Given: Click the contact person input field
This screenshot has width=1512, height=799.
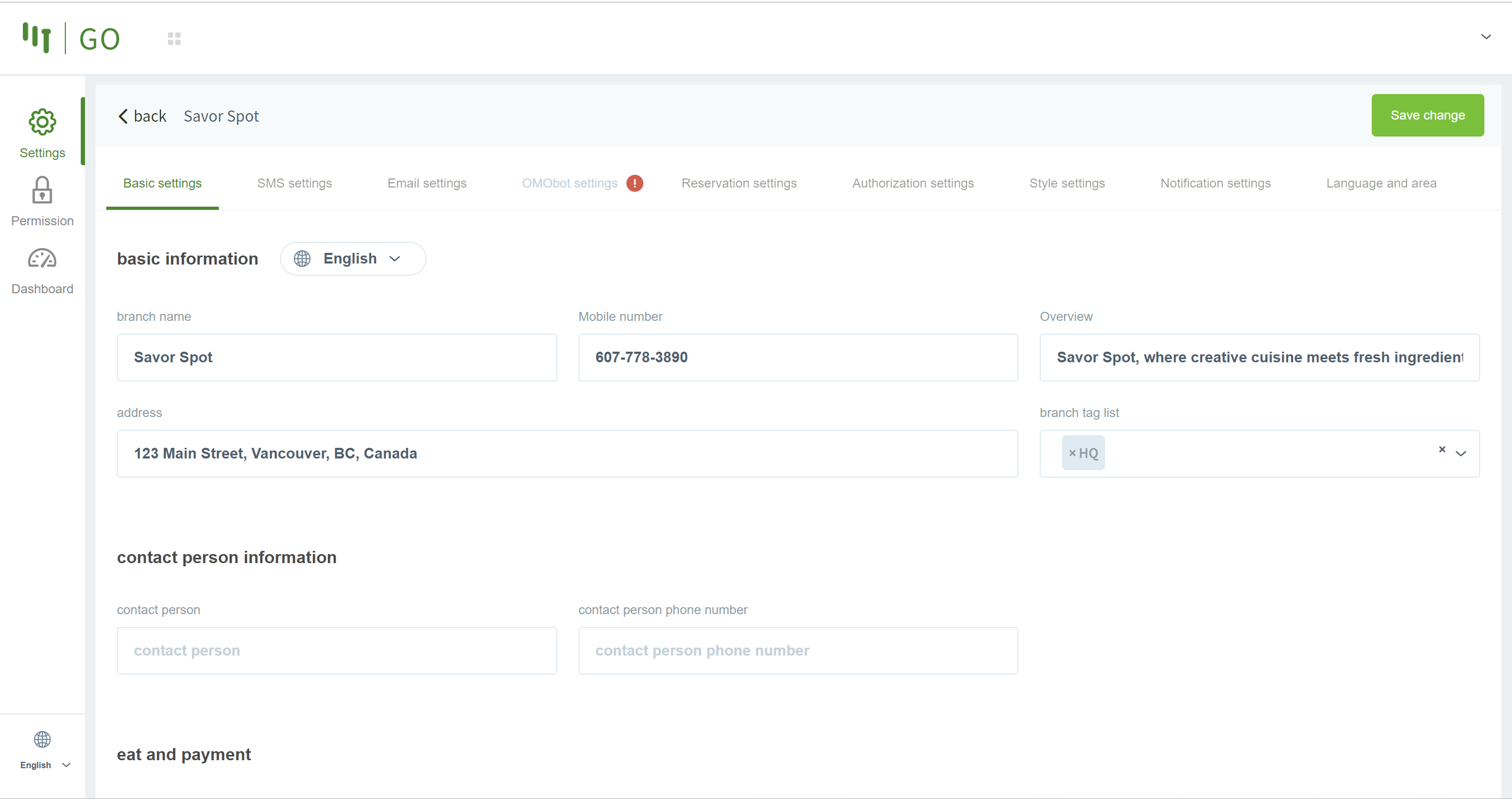Looking at the screenshot, I should tap(336, 650).
